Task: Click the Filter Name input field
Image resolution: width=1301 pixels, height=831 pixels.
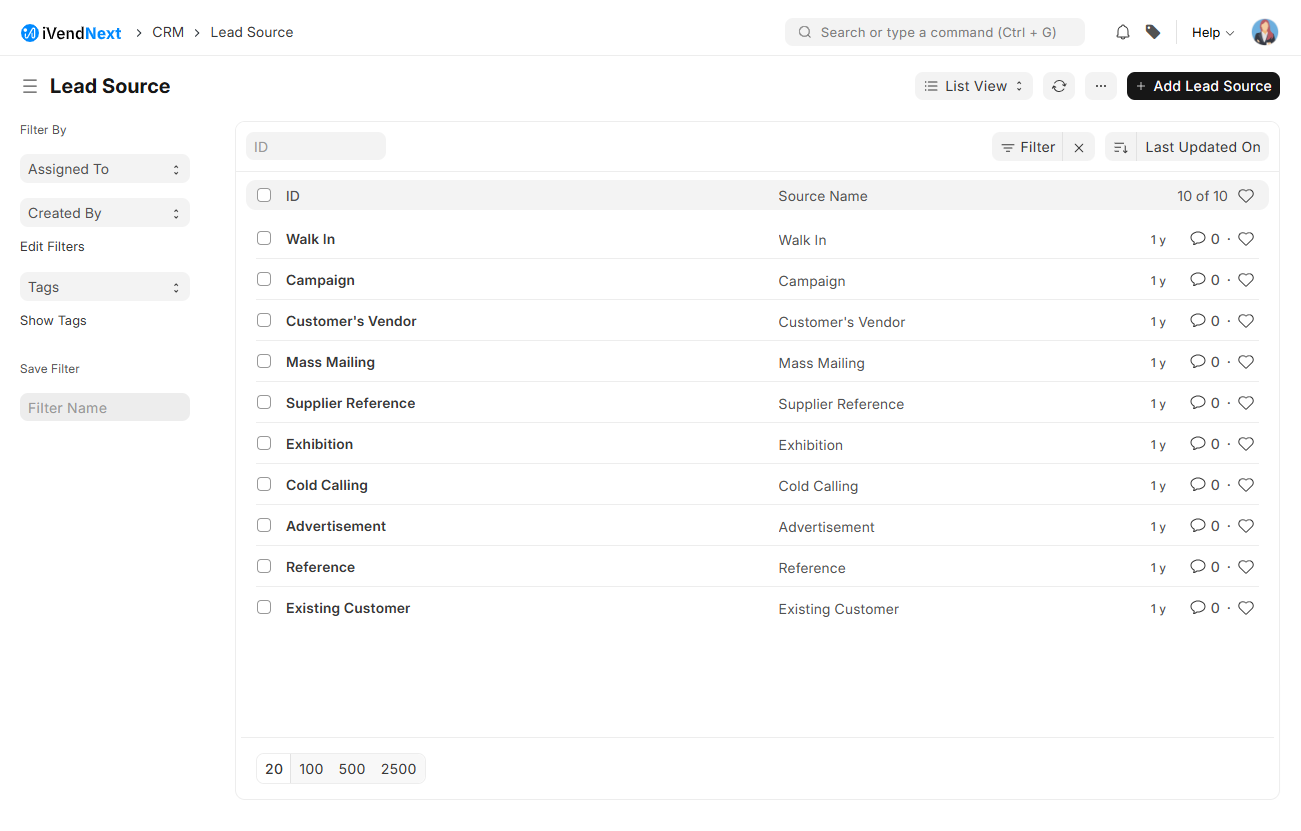Action: (x=104, y=408)
